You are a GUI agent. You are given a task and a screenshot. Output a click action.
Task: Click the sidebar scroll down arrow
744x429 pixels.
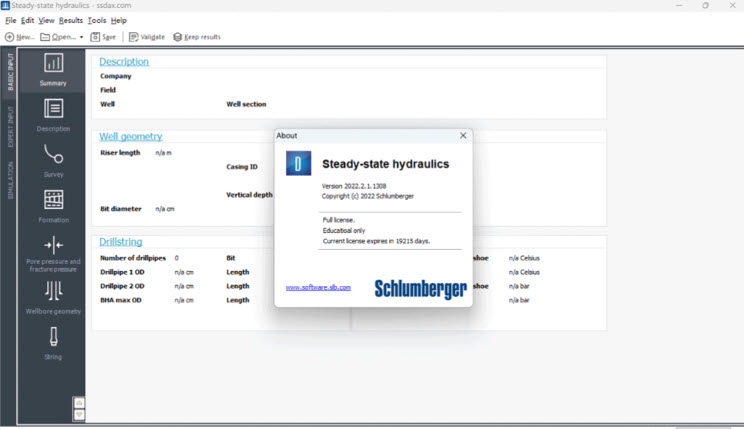[79, 412]
